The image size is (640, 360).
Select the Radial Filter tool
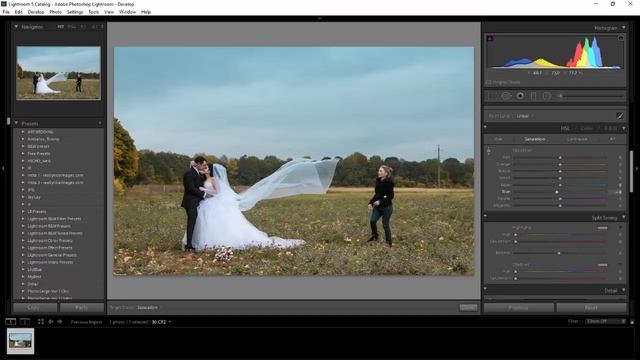(x=547, y=96)
